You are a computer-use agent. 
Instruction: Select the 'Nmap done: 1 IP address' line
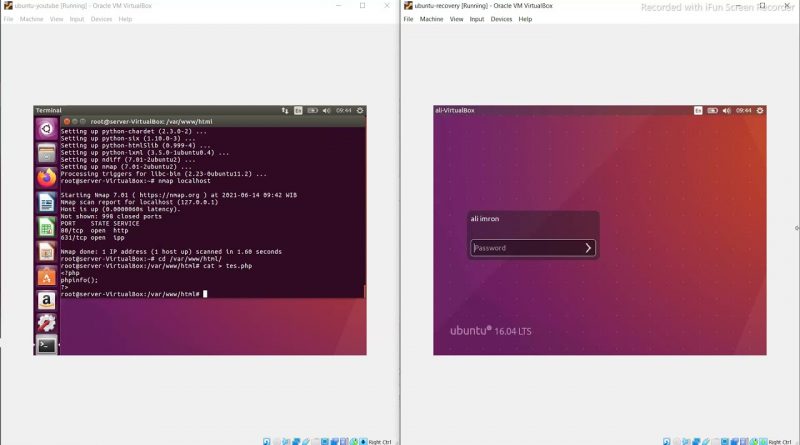pos(171,252)
